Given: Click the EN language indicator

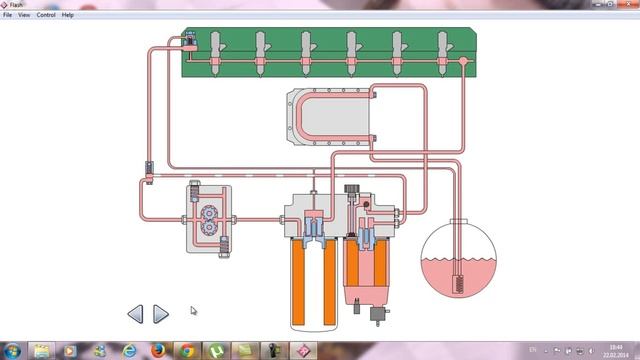Looking at the screenshot, I should 533,350.
